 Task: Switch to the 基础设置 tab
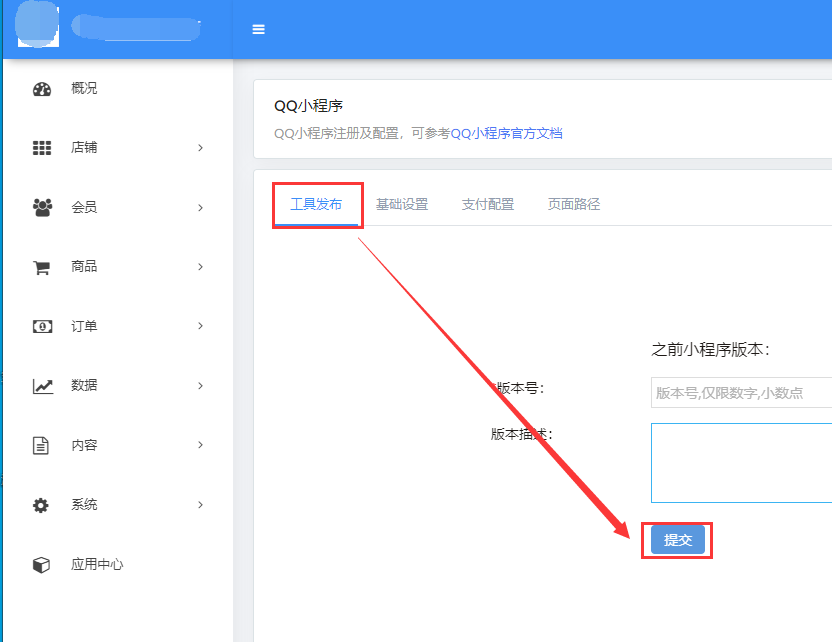coord(402,204)
